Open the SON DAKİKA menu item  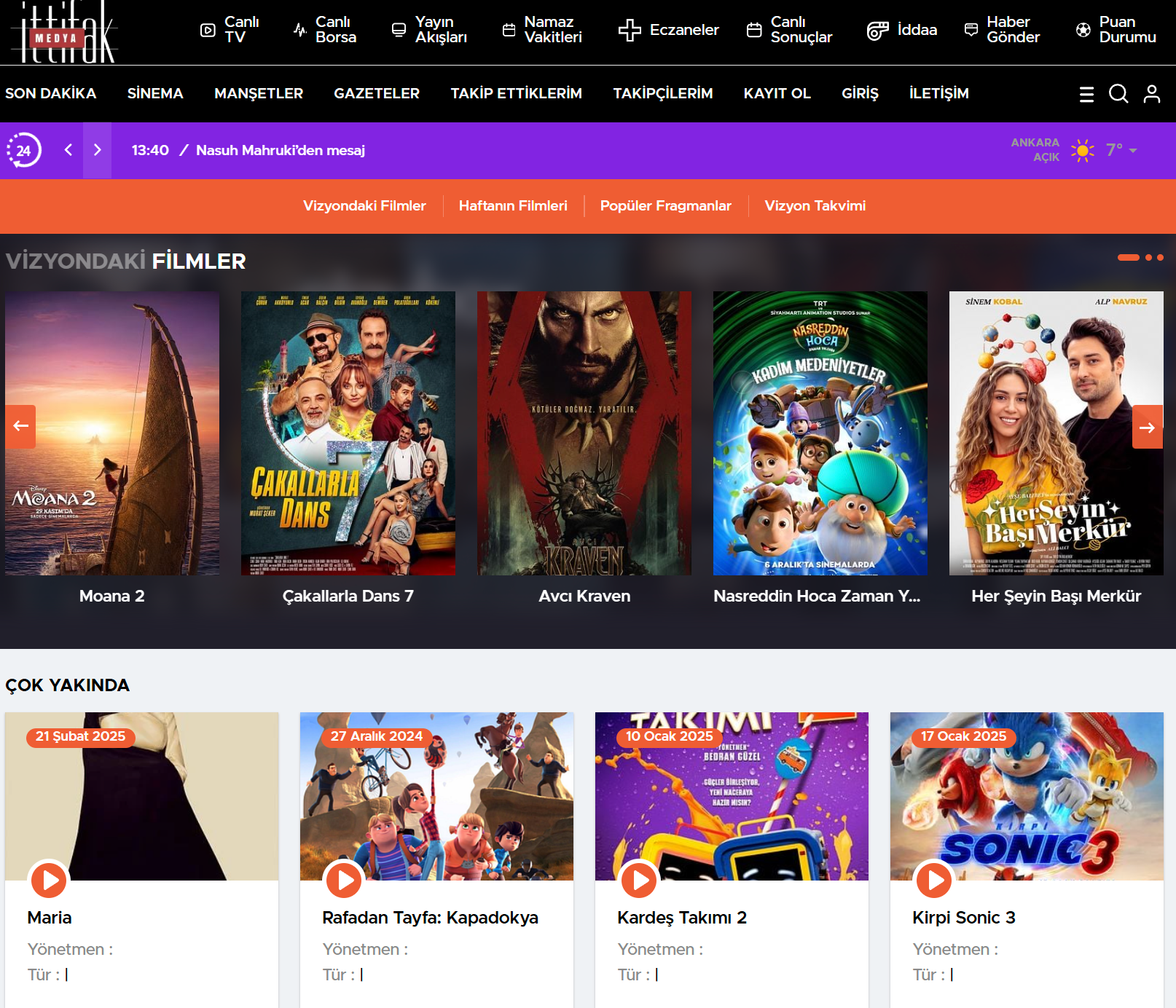coord(51,93)
